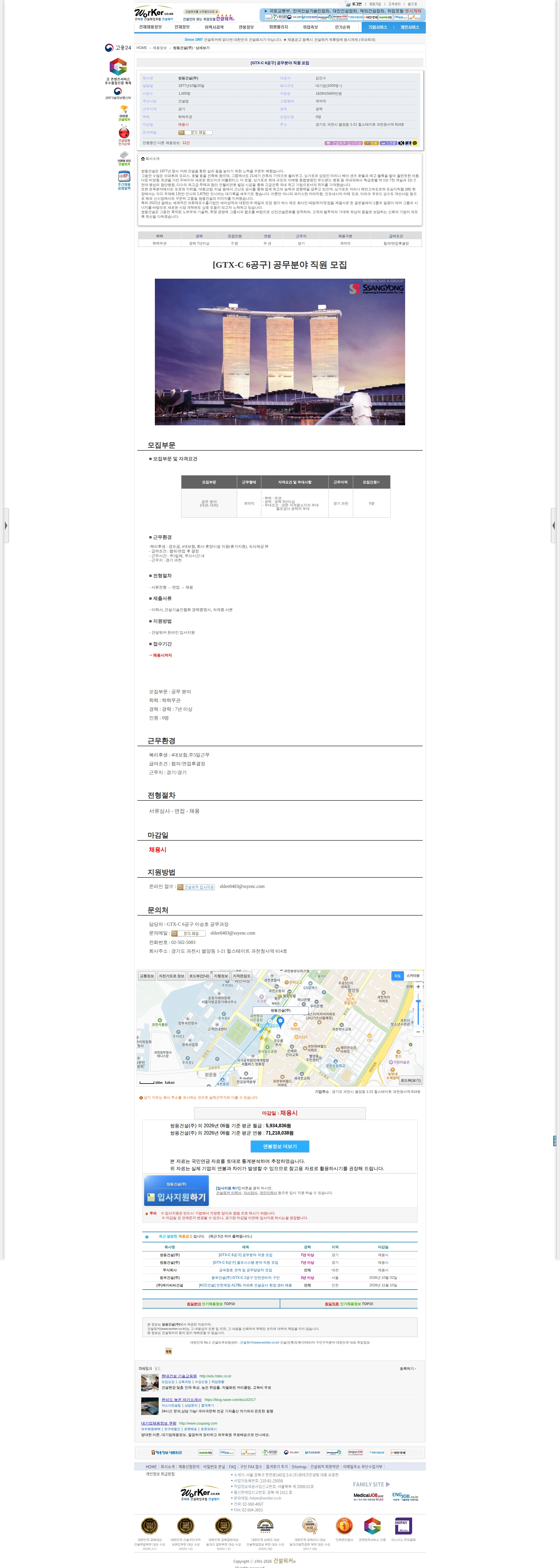This screenshot has width=560, height=1568.
Task: Click the 연봉정보 더보기 button
Action: [280, 1146]
